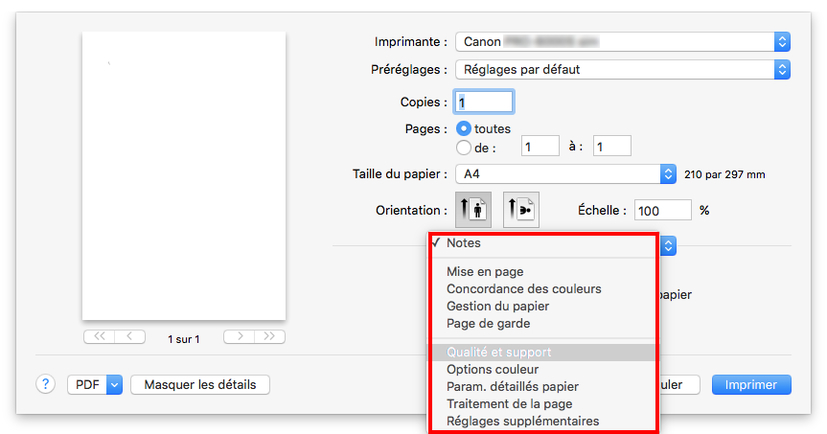
Task: Go to first page in preview
Action: pyautogui.click(x=100, y=337)
